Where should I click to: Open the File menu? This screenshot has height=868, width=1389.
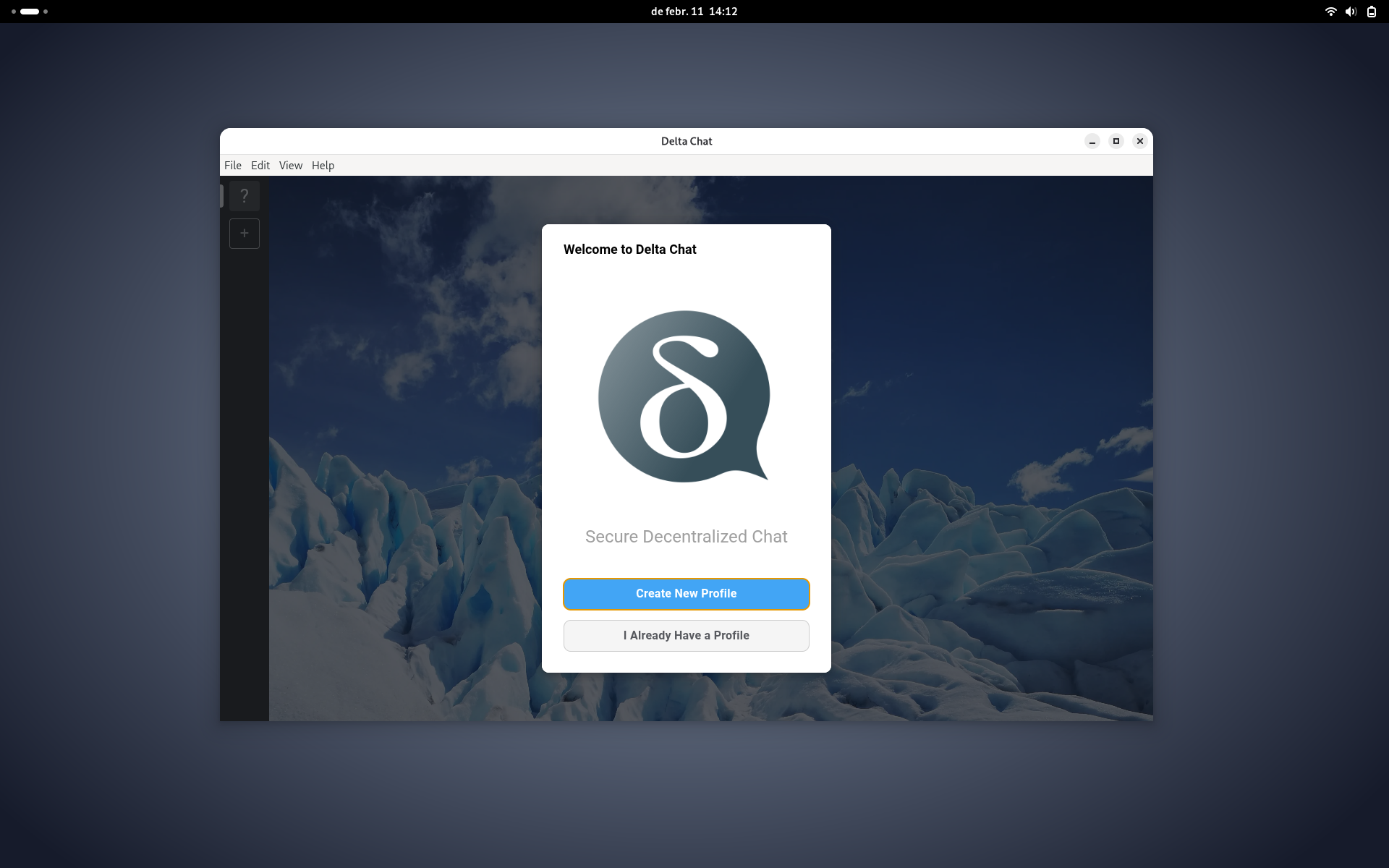(x=233, y=165)
